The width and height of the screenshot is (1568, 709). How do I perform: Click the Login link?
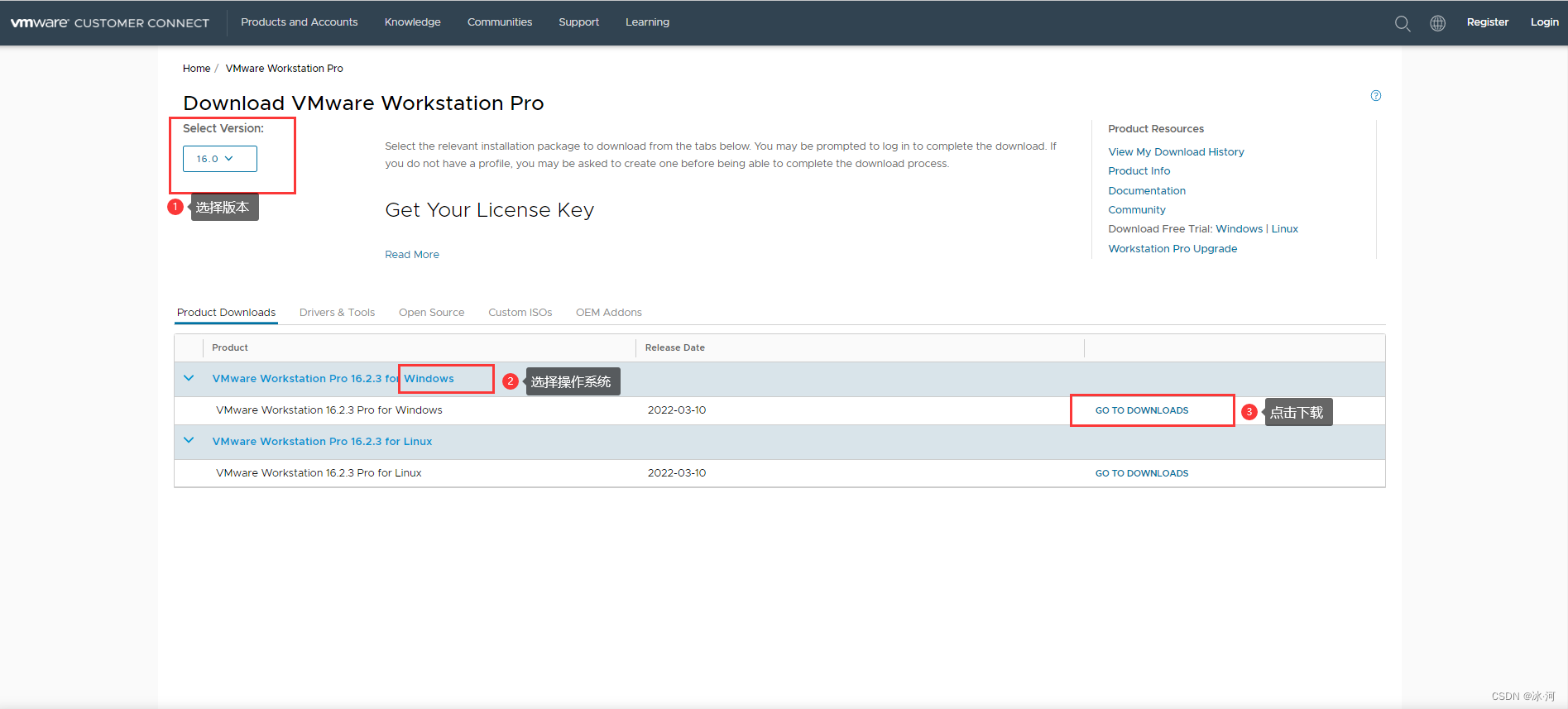pyautogui.click(x=1545, y=22)
